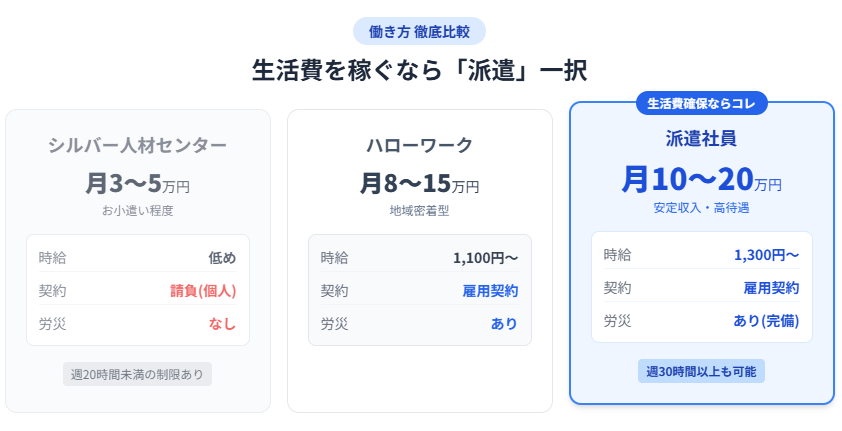Click the お小遣い程度 subtitle
The height and width of the screenshot is (431, 842).
click(x=138, y=211)
